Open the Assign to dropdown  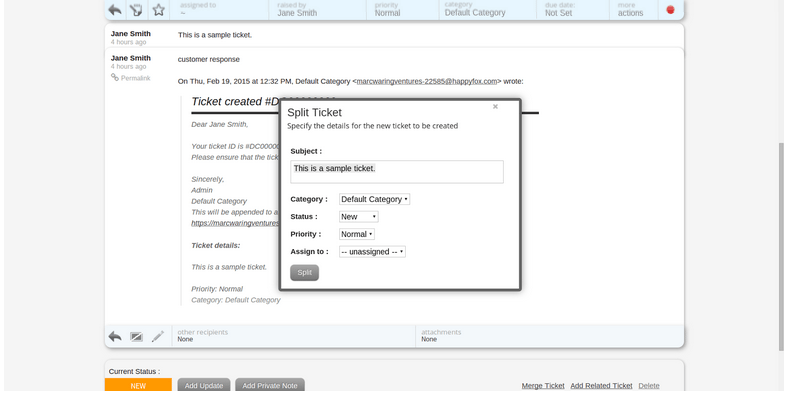pyautogui.click(x=372, y=252)
